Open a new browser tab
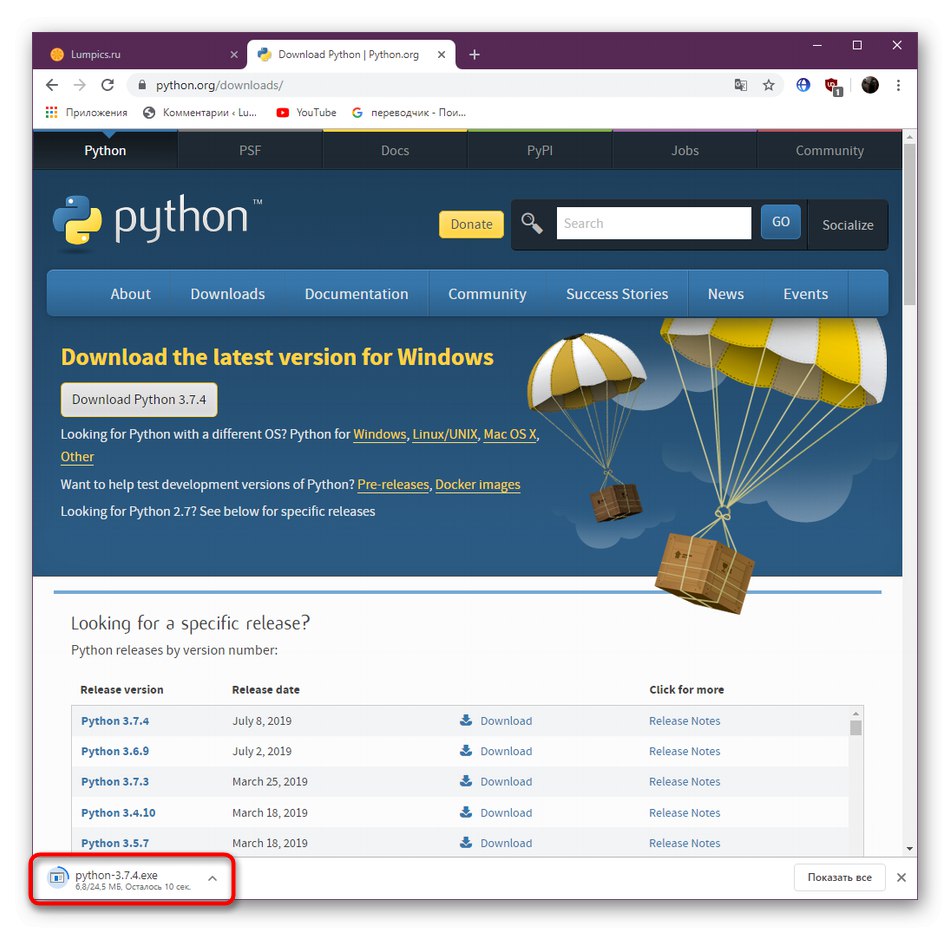This screenshot has width=950, height=932. (x=474, y=55)
